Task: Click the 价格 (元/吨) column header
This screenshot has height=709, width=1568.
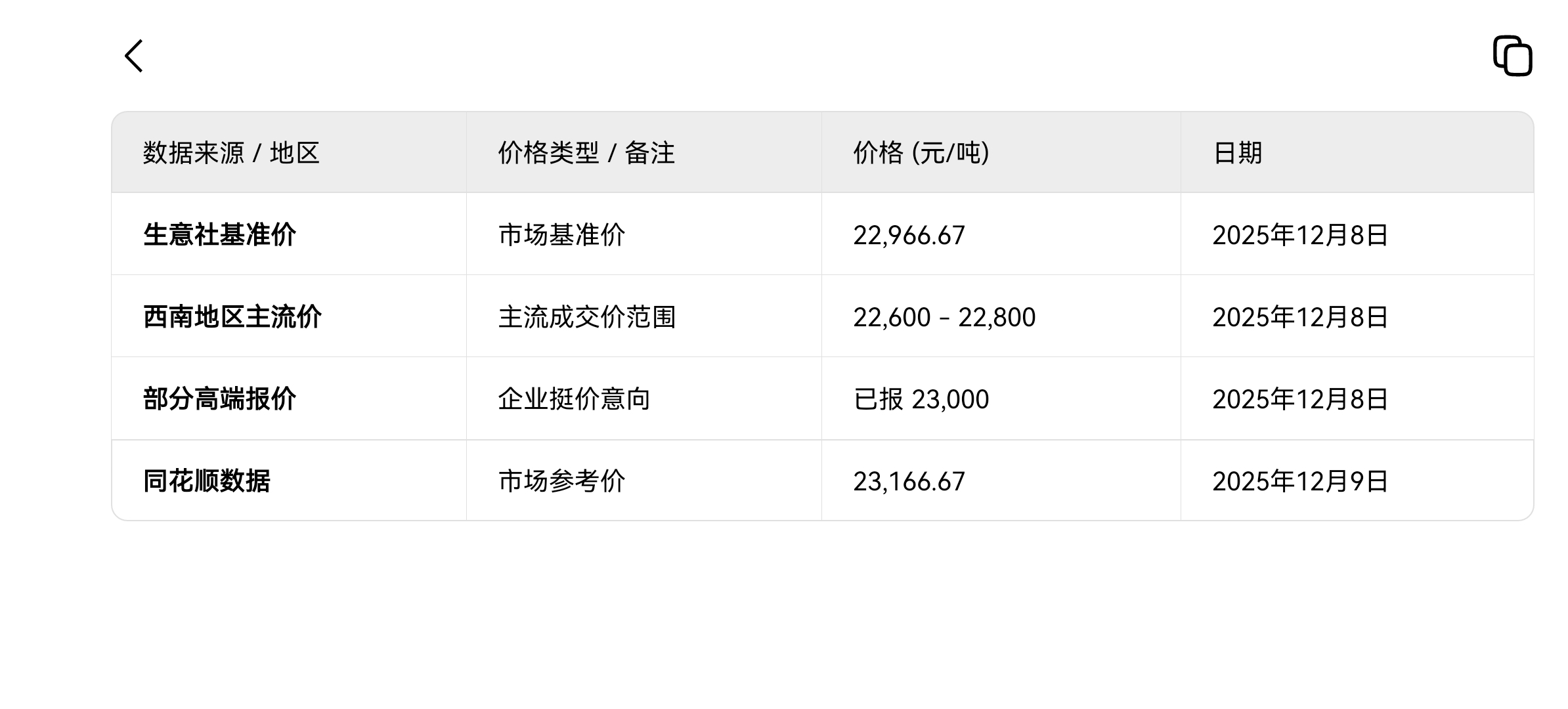Action: [x=921, y=153]
